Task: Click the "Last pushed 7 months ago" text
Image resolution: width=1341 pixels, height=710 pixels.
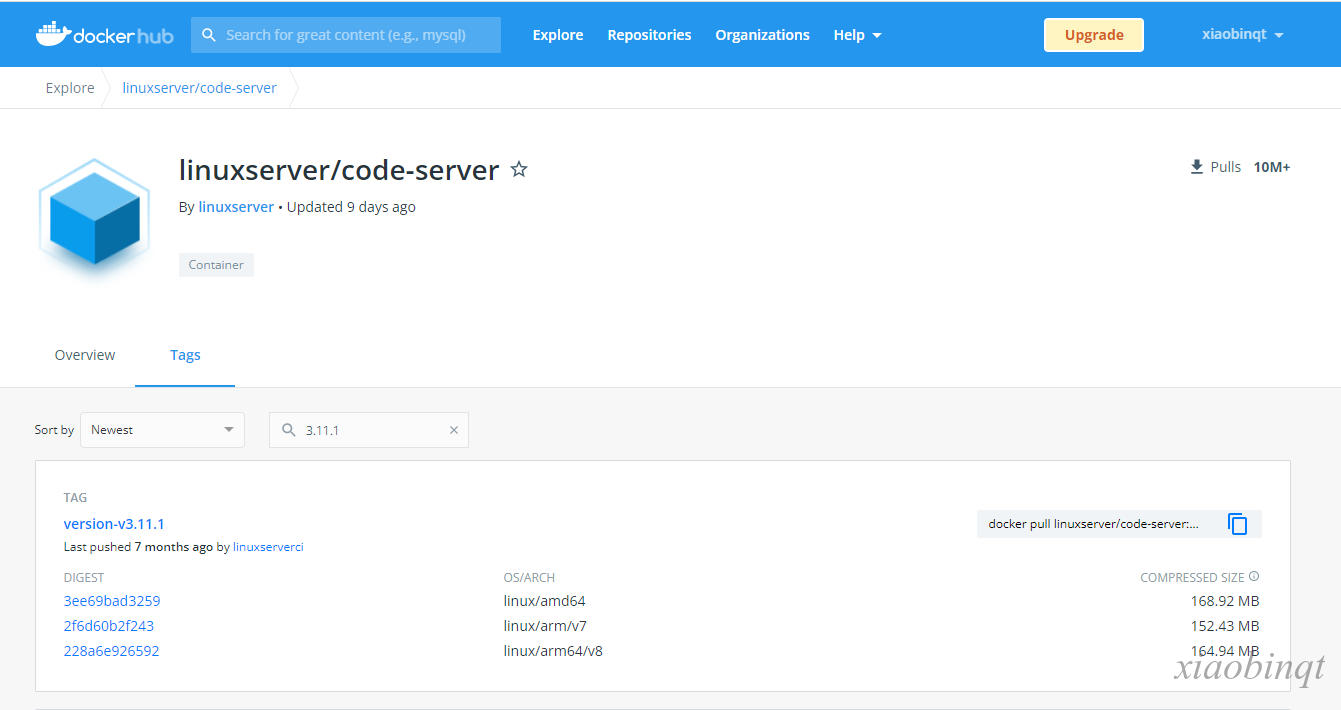Action: pos(138,547)
